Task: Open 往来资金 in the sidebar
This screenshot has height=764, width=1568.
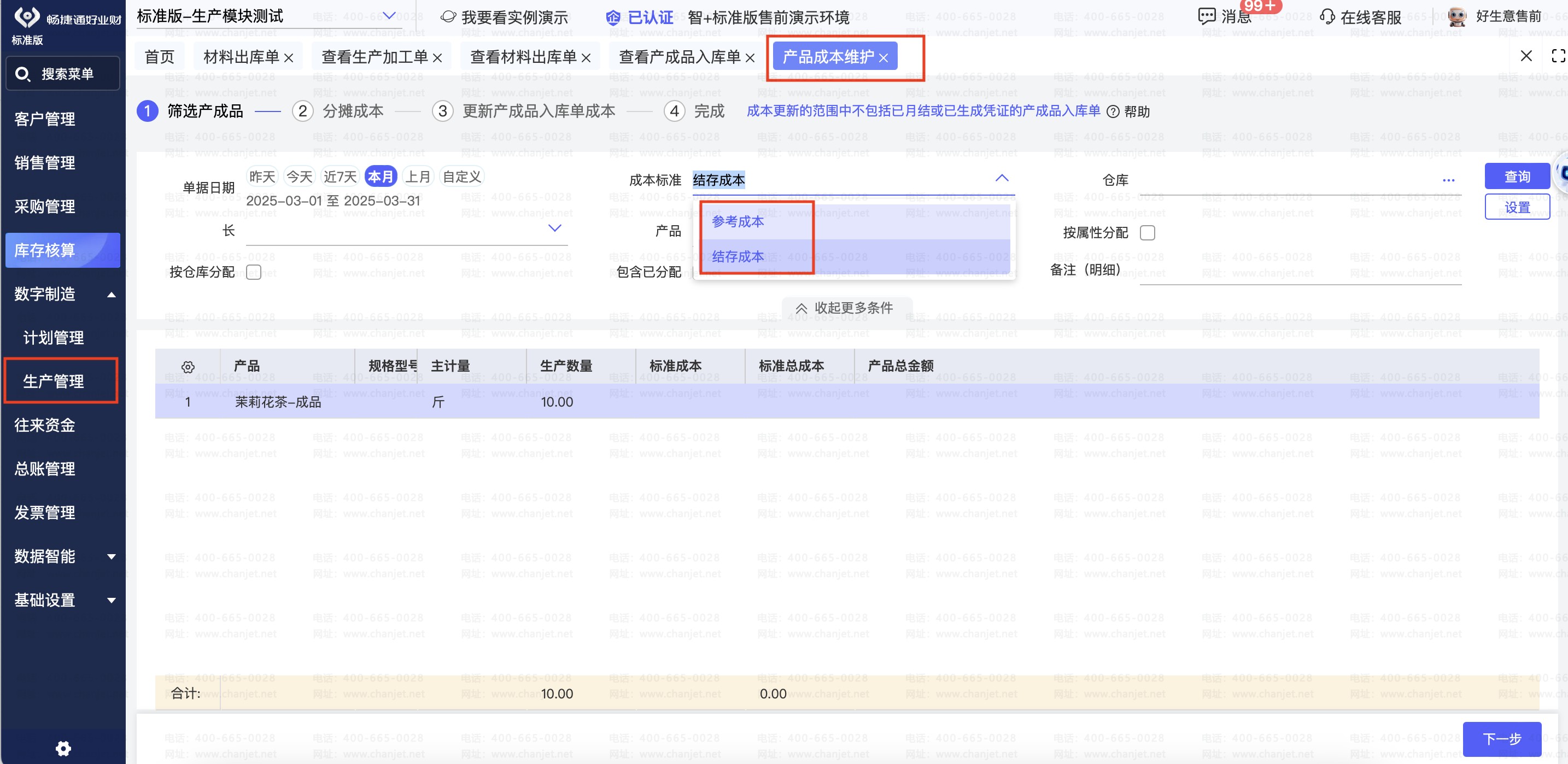Action: 44,426
